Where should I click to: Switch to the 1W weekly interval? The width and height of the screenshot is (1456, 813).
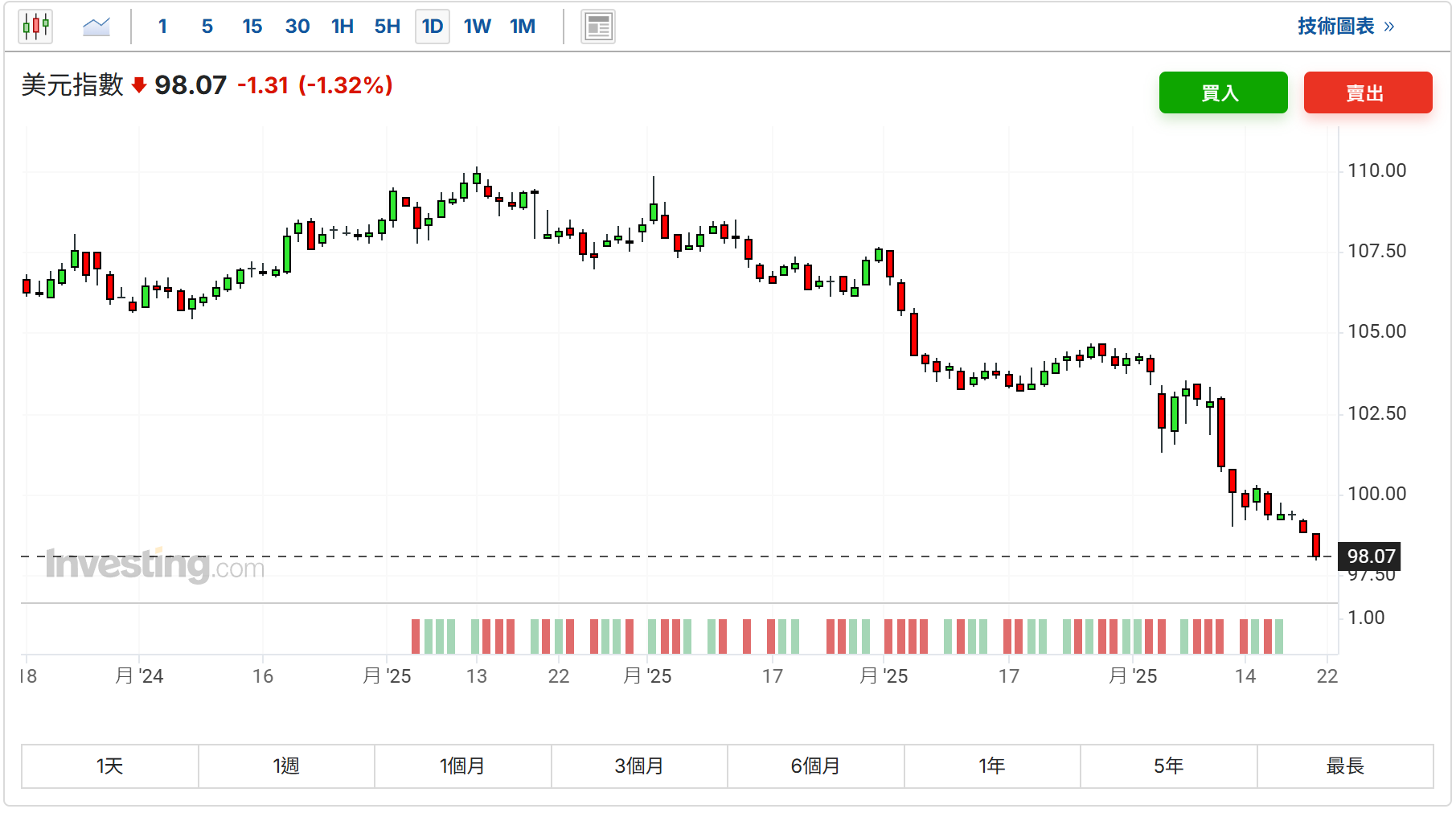pyautogui.click(x=478, y=27)
